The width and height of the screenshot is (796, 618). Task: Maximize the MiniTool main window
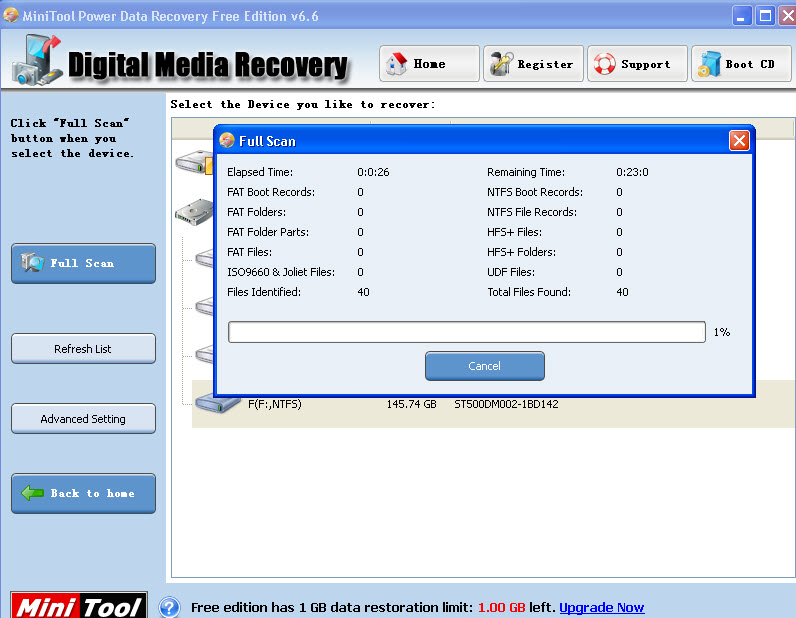pos(765,16)
